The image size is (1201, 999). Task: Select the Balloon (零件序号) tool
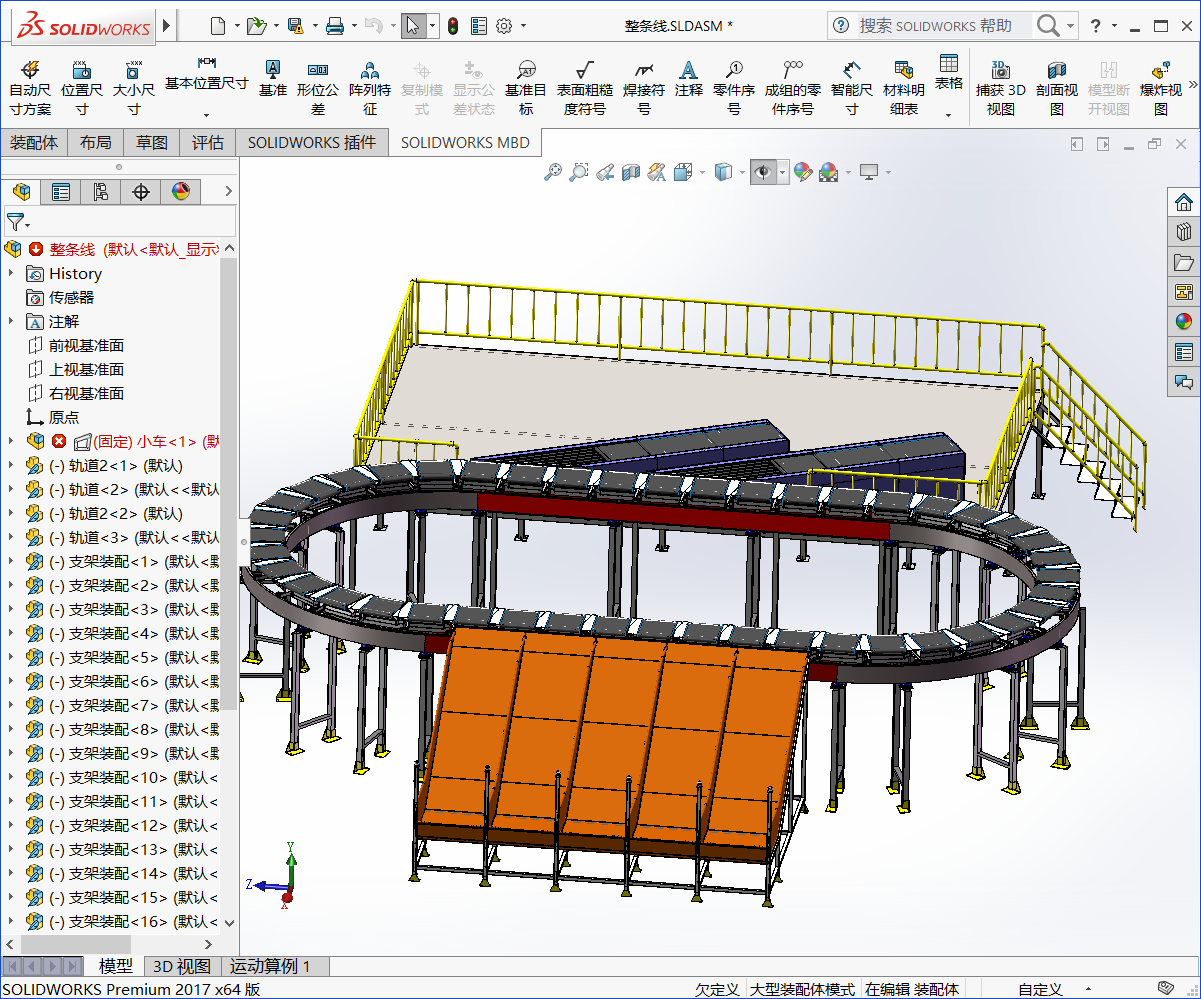(734, 87)
